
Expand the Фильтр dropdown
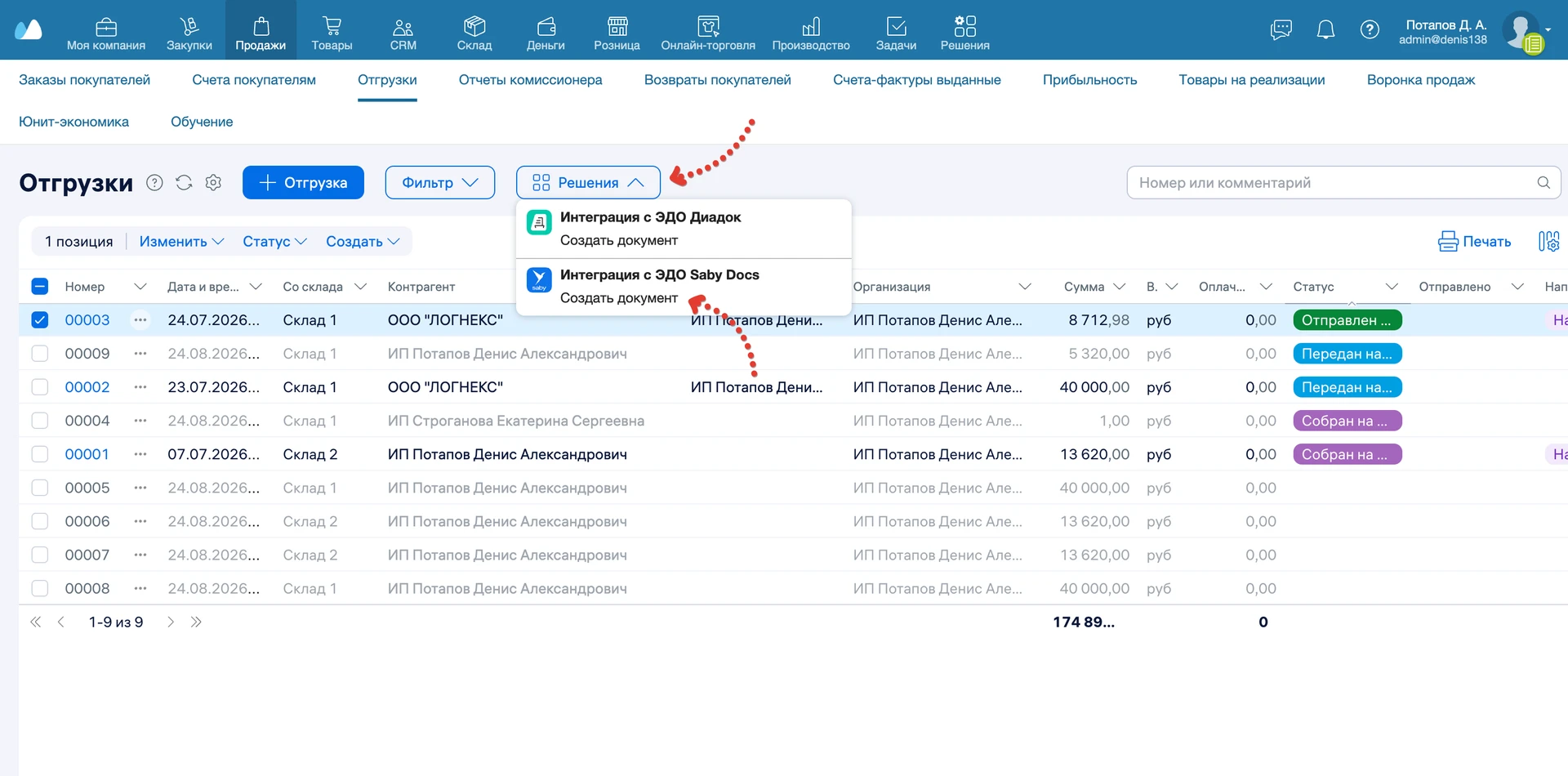click(440, 182)
